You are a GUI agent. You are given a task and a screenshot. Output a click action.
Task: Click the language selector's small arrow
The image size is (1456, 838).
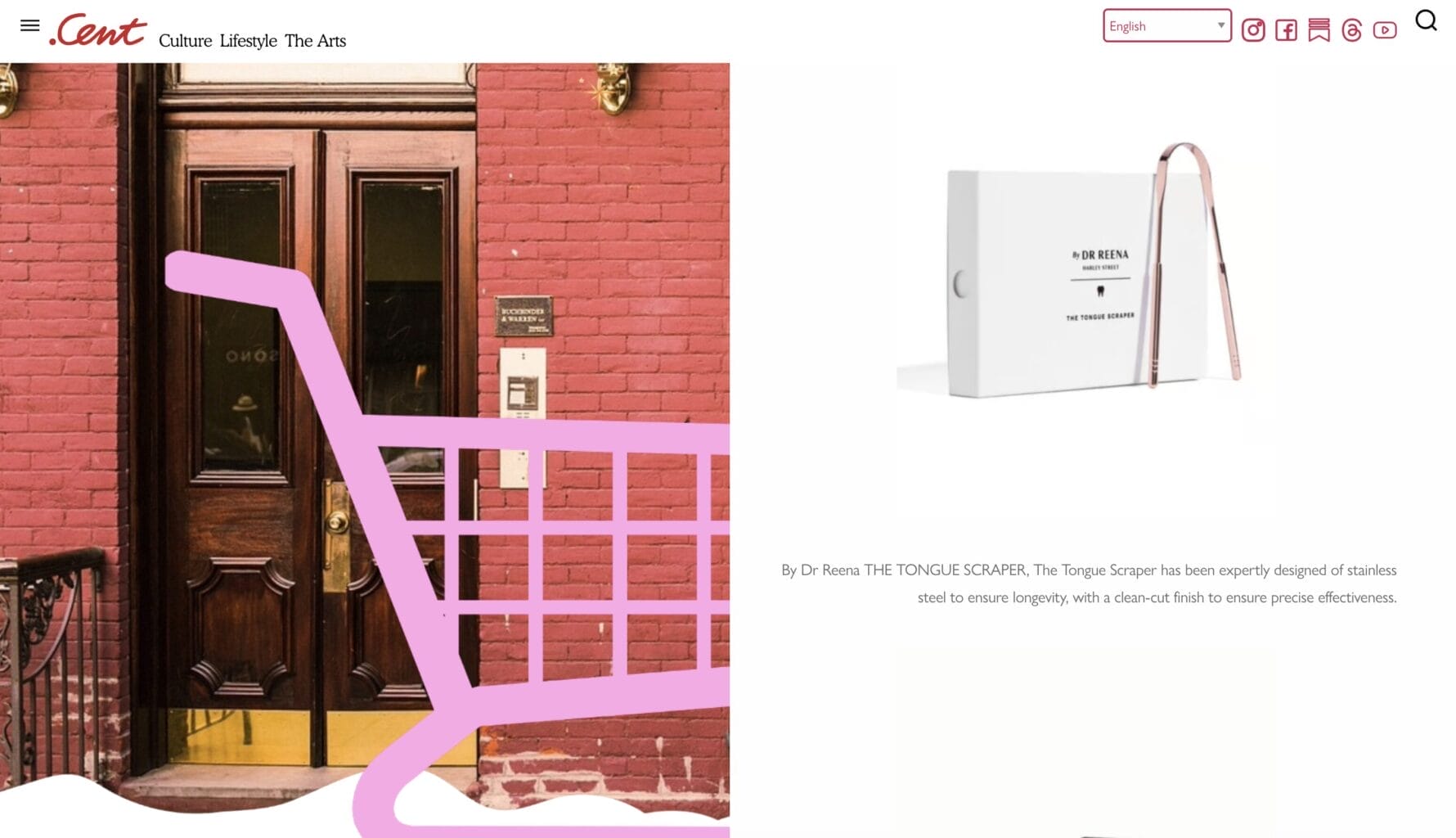coord(1220,25)
